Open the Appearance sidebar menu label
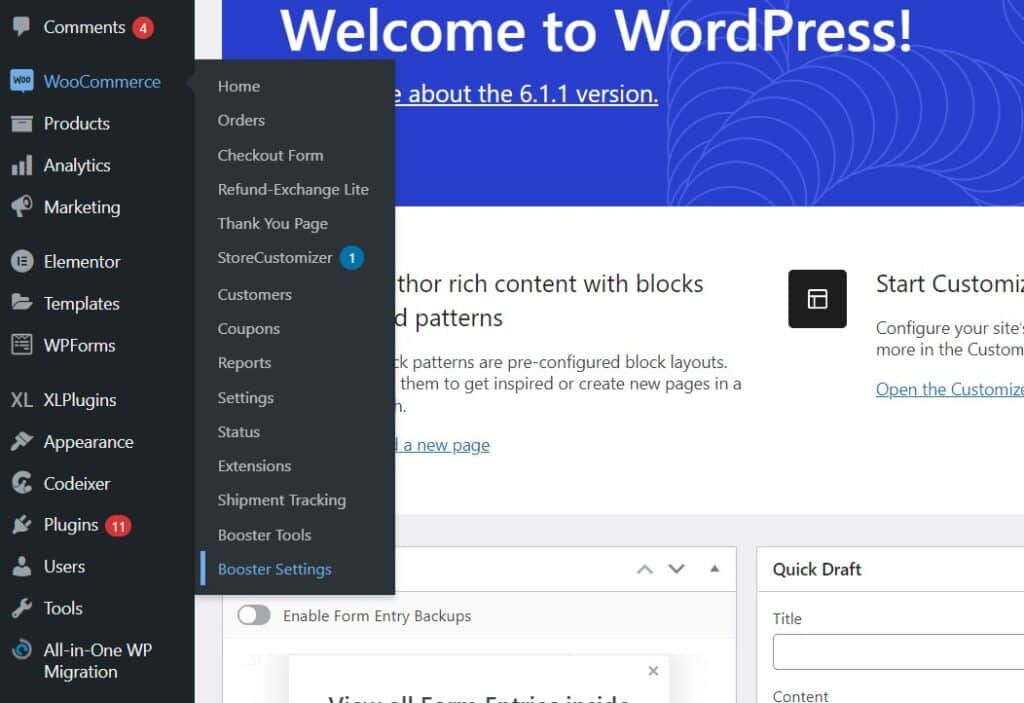The image size is (1024, 703). point(89,442)
